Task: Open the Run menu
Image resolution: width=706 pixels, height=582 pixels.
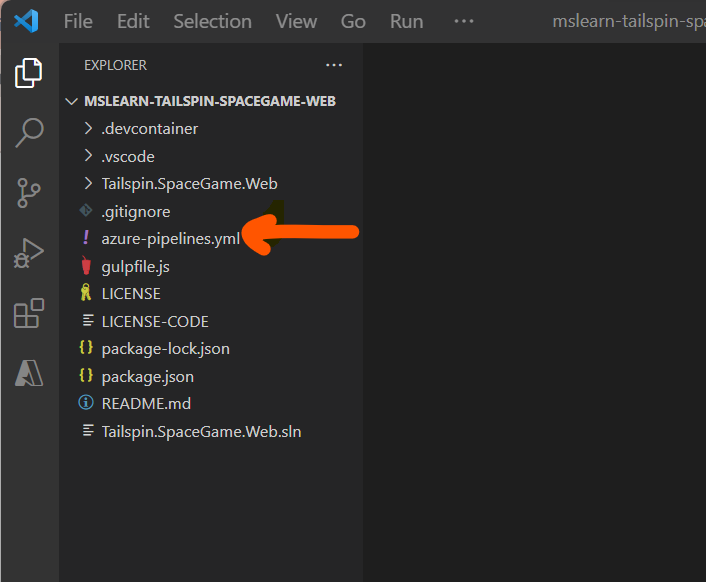Action: [407, 21]
